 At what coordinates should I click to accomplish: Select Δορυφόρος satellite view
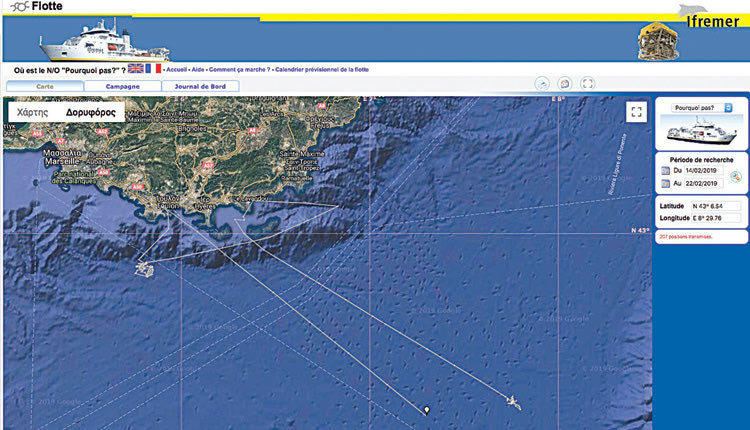click(91, 112)
